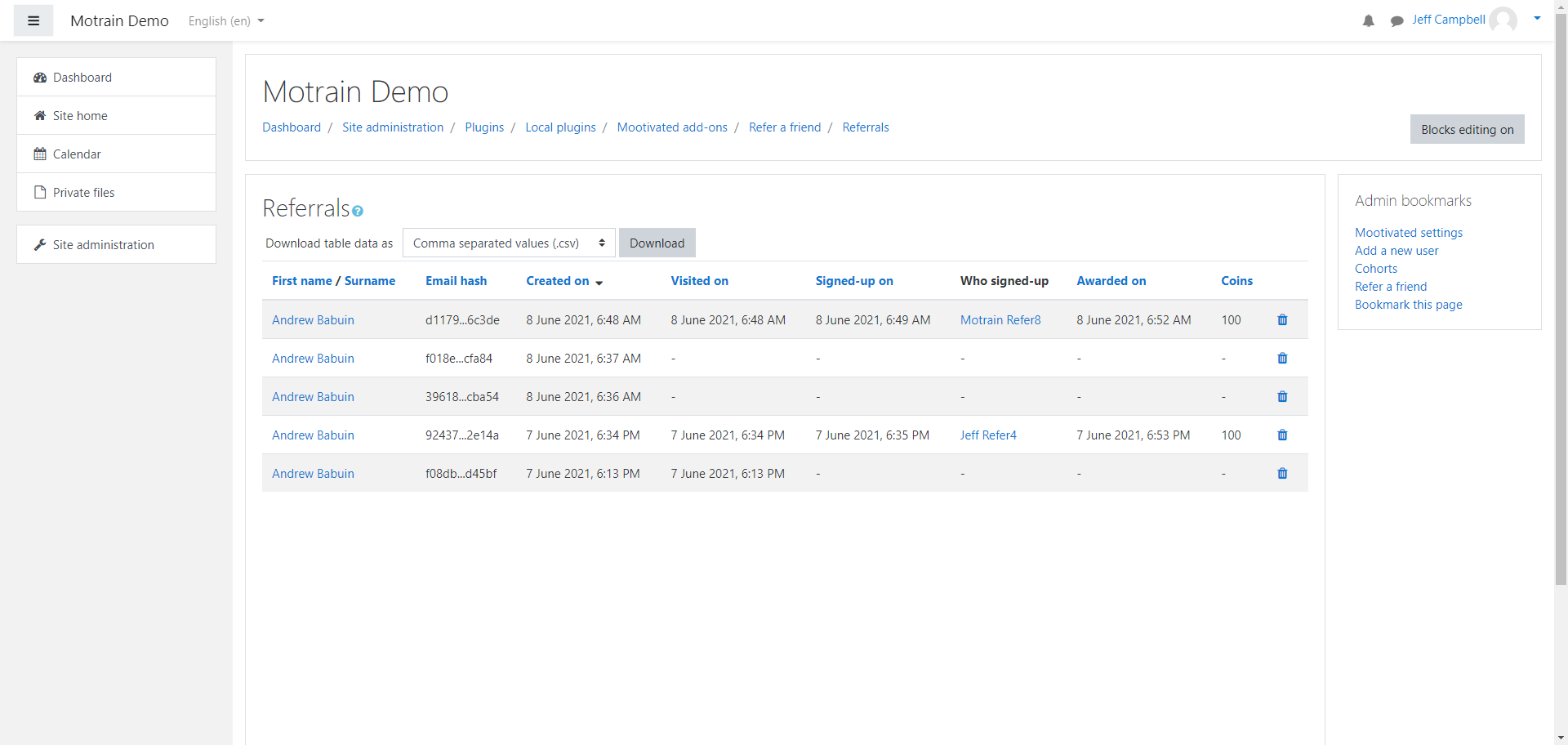Sort table by Coins
Image resolution: width=1568 pixels, height=745 pixels.
click(x=1237, y=281)
